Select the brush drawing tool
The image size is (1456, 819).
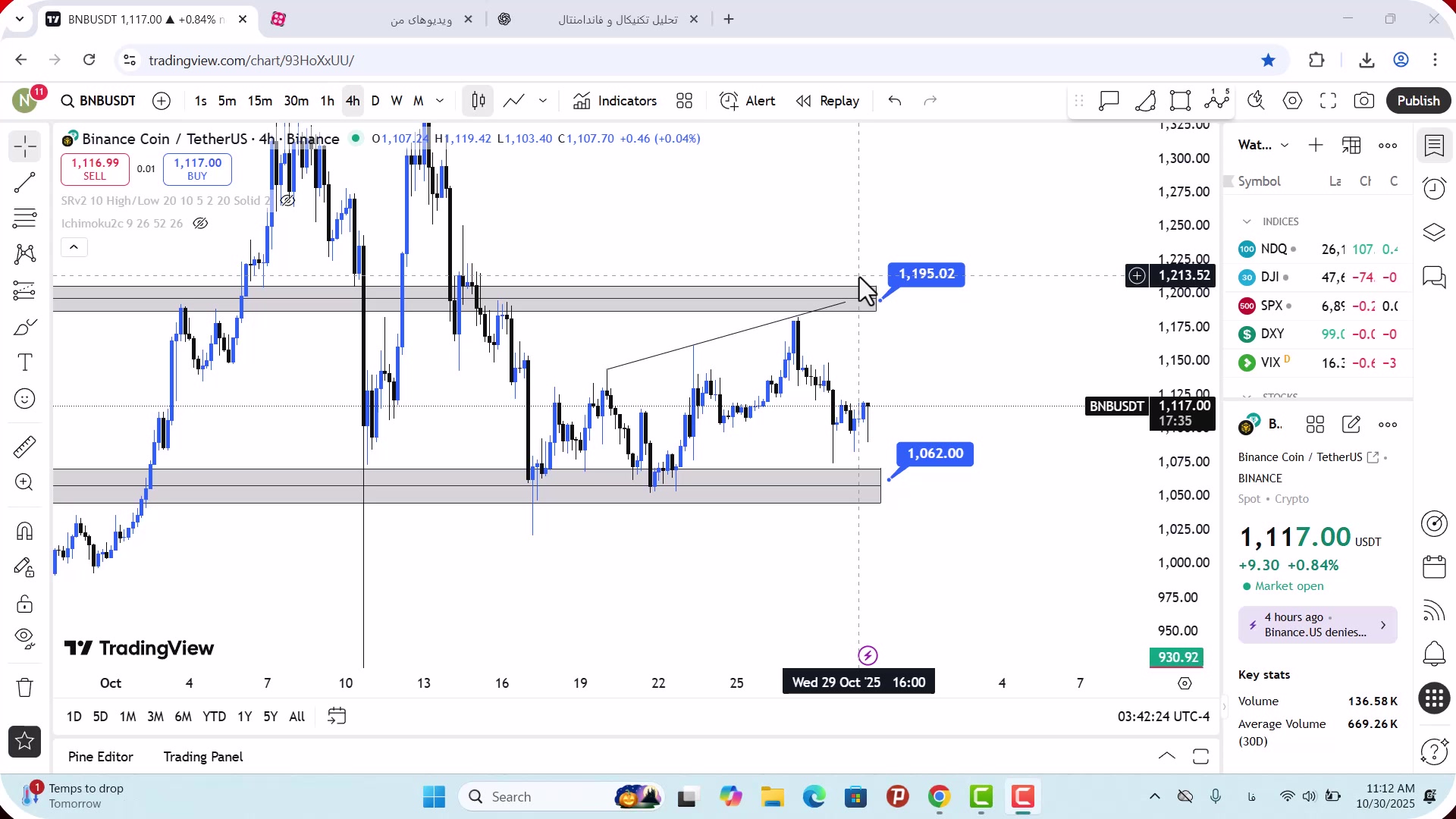coord(25,327)
